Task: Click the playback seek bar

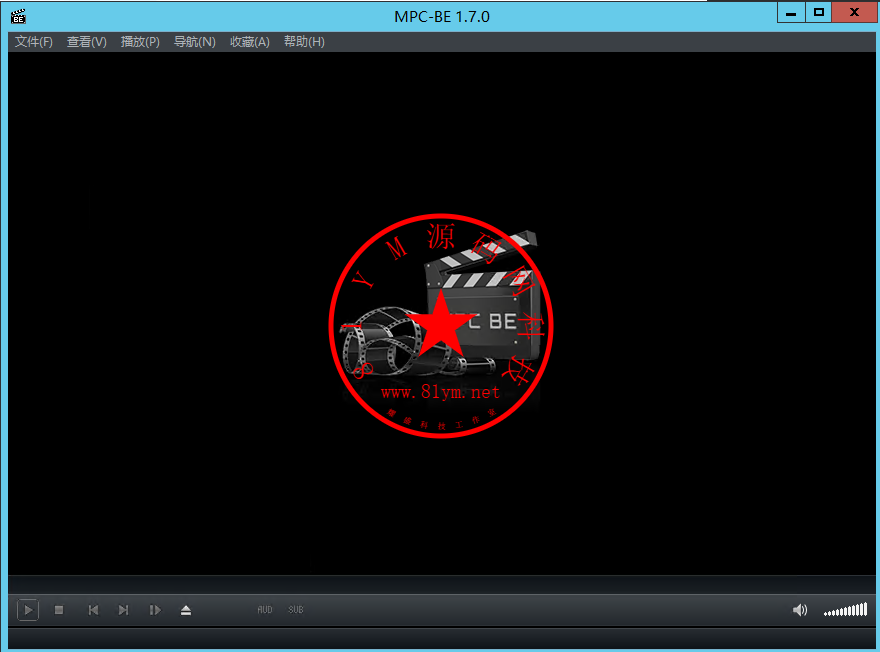Action: 442,584
